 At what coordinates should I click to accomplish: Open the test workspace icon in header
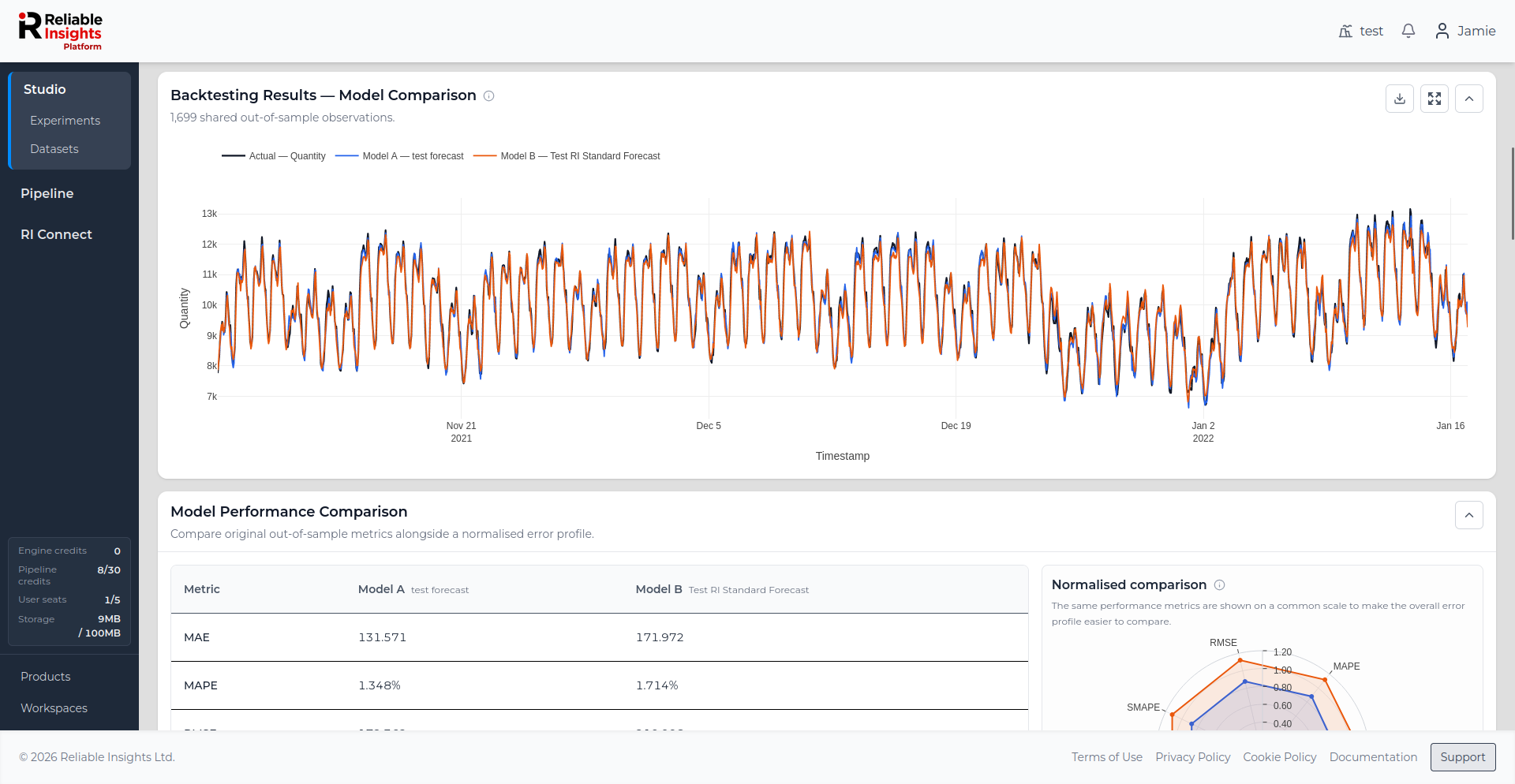[x=1345, y=31]
